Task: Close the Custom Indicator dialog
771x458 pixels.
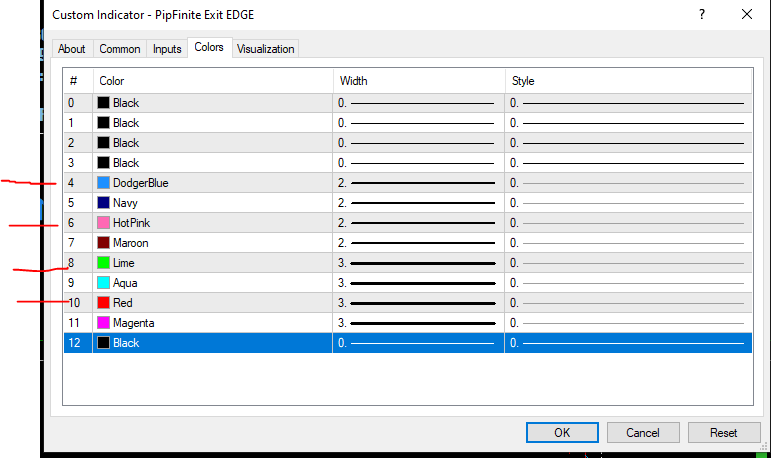Action: point(746,14)
